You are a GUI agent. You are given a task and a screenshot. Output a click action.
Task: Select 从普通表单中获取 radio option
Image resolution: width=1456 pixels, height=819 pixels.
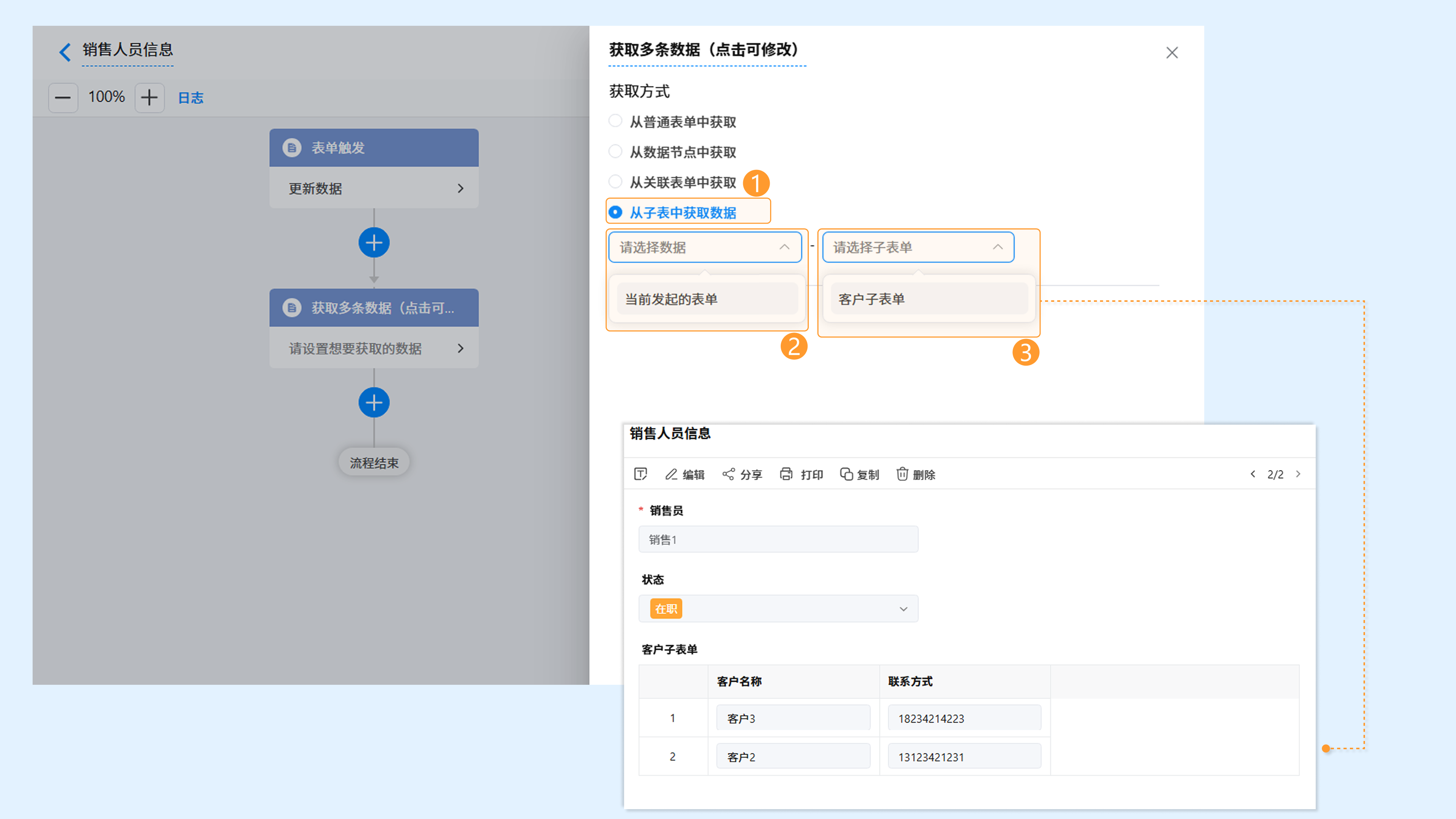(615, 121)
